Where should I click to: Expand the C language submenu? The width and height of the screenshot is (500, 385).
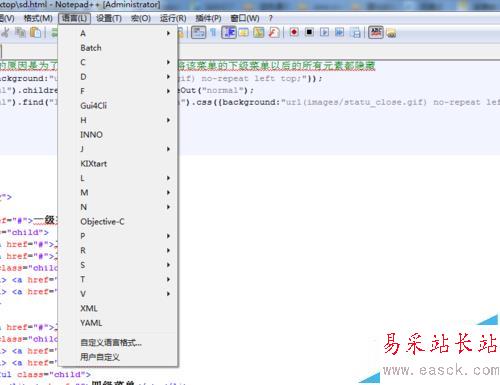pyautogui.click(x=118, y=62)
